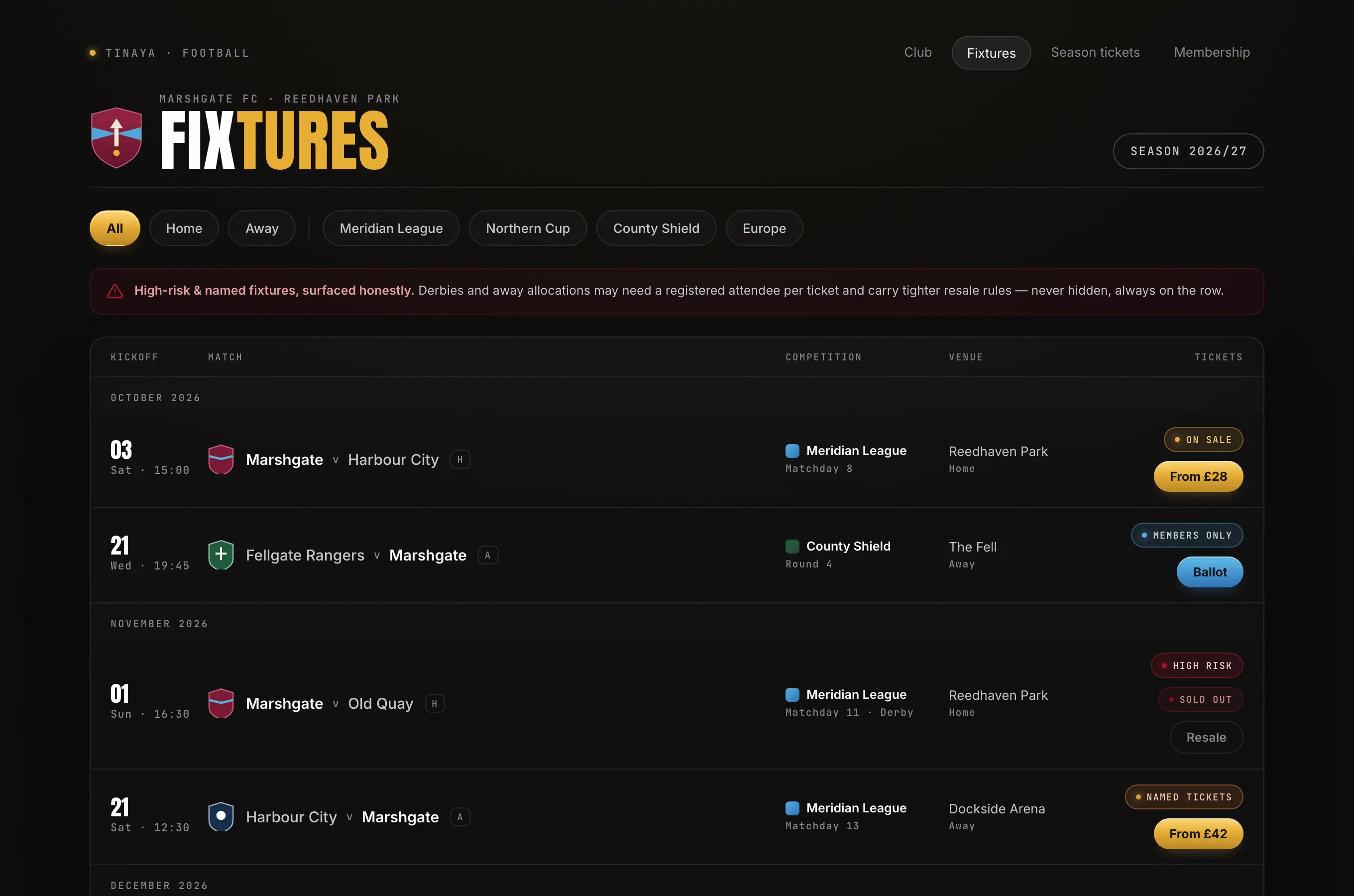This screenshot has width=1354, height=896.
Task: Click the ON SALE status badge
Action: click(x=1203, y=440)
